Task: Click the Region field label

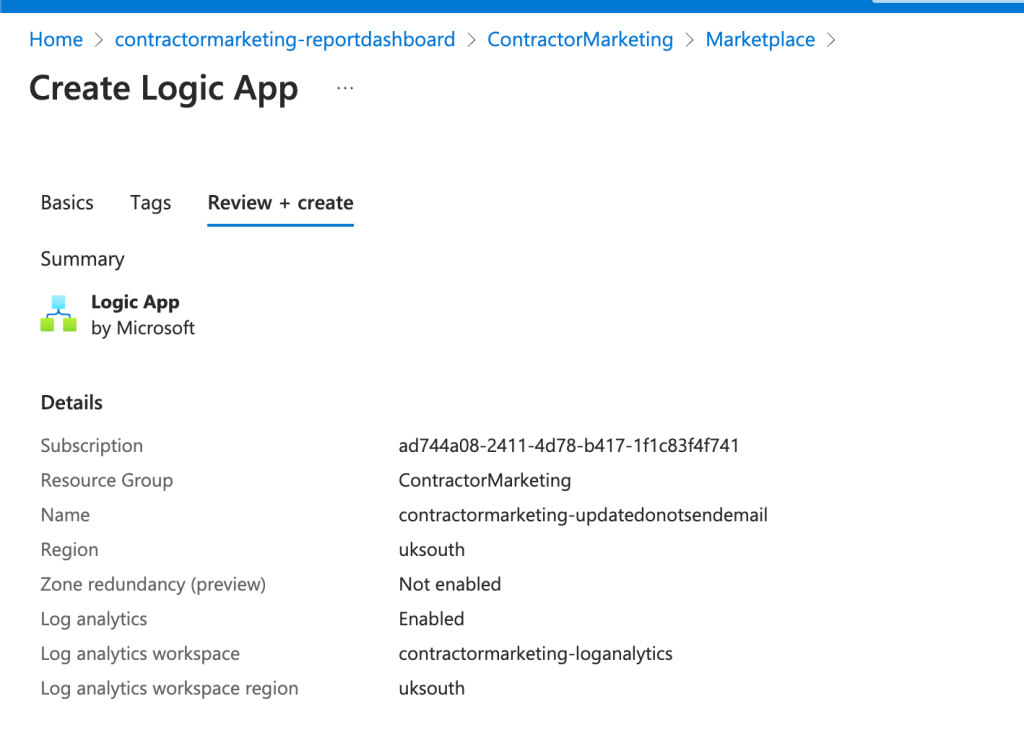Action: pos(69,549)
